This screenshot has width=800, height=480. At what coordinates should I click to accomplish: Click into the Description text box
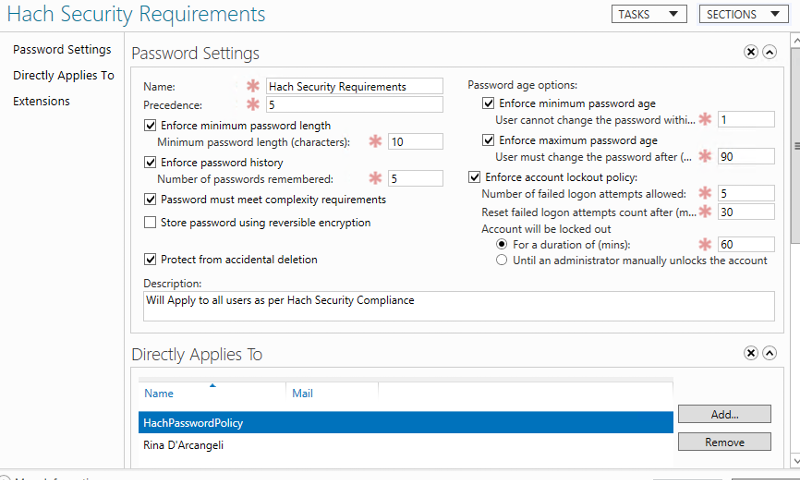coord(459,306)
